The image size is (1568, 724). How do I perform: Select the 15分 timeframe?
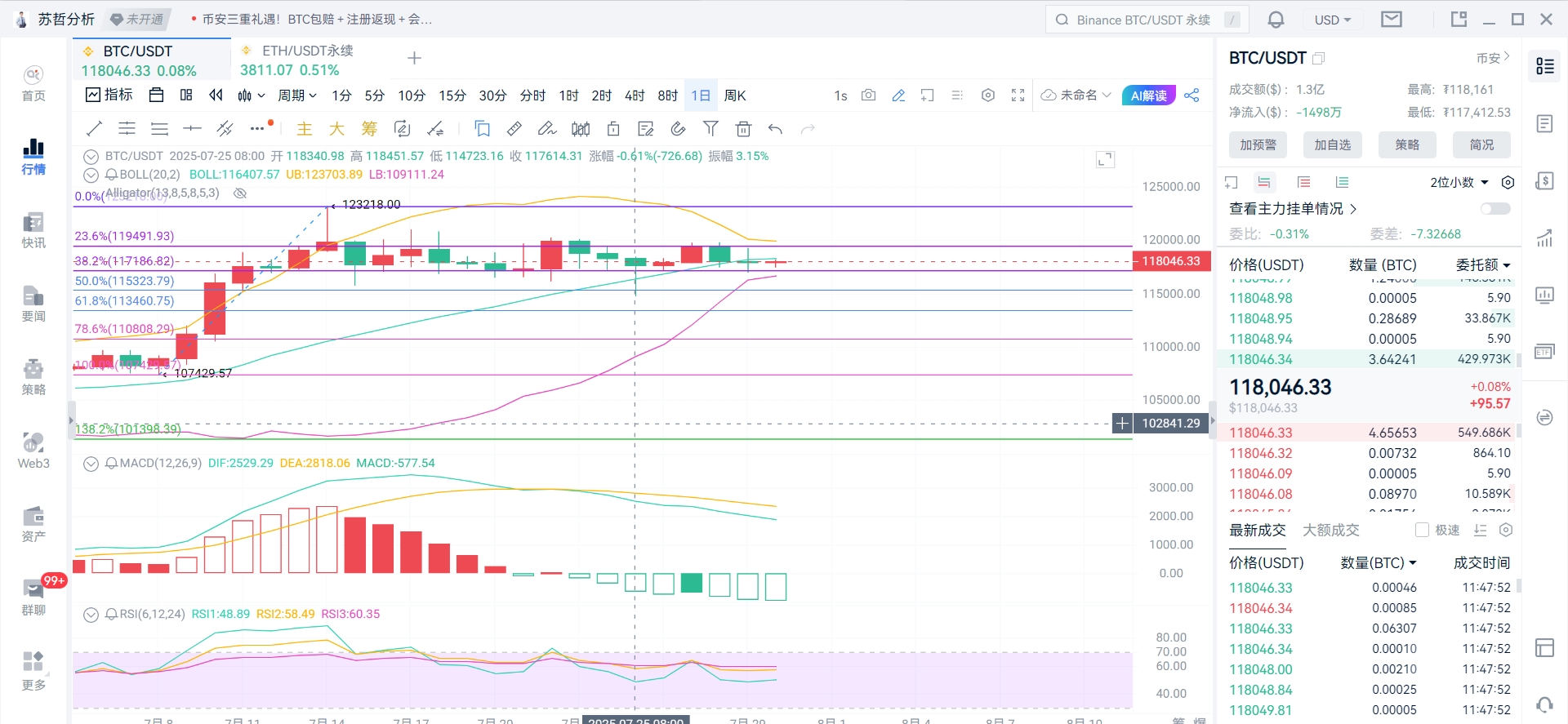click(452, 95)
